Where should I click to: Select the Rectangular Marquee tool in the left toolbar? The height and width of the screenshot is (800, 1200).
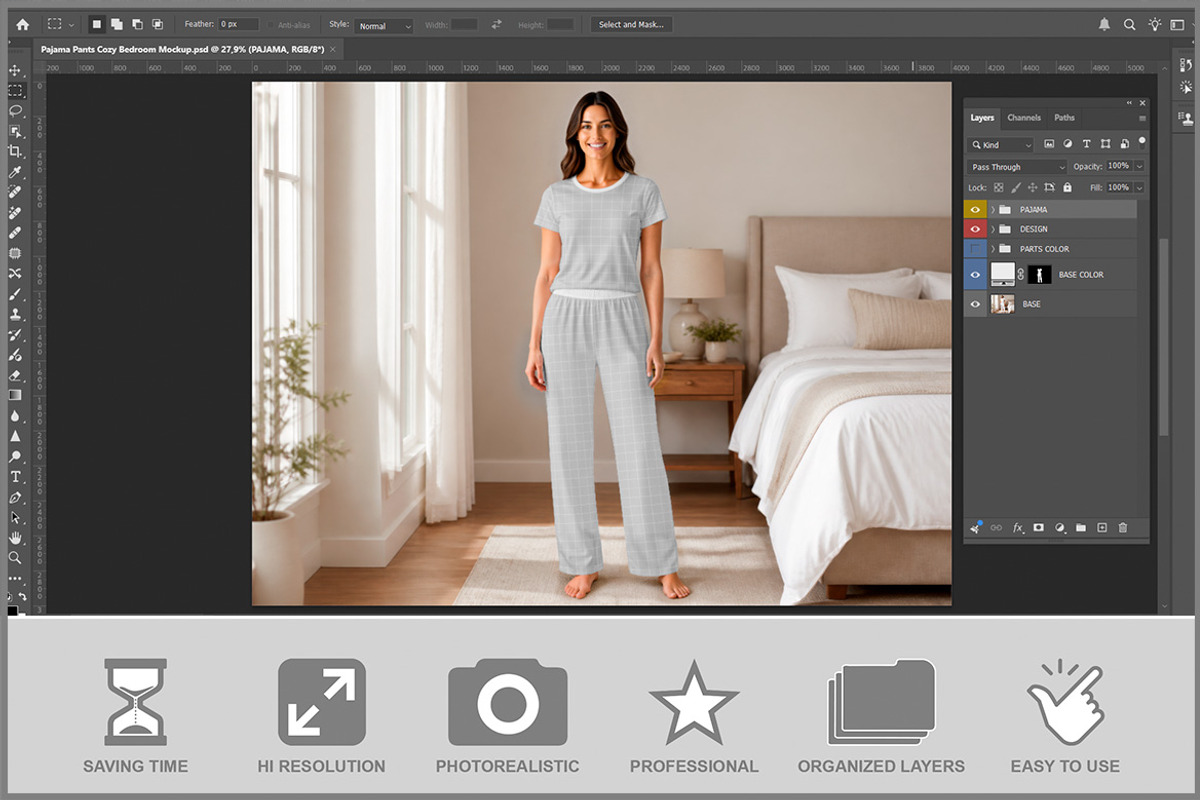point(15,90)
